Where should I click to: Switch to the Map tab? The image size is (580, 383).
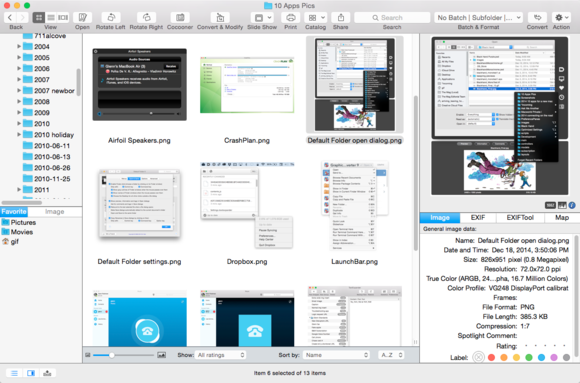[x=562, y=218]
